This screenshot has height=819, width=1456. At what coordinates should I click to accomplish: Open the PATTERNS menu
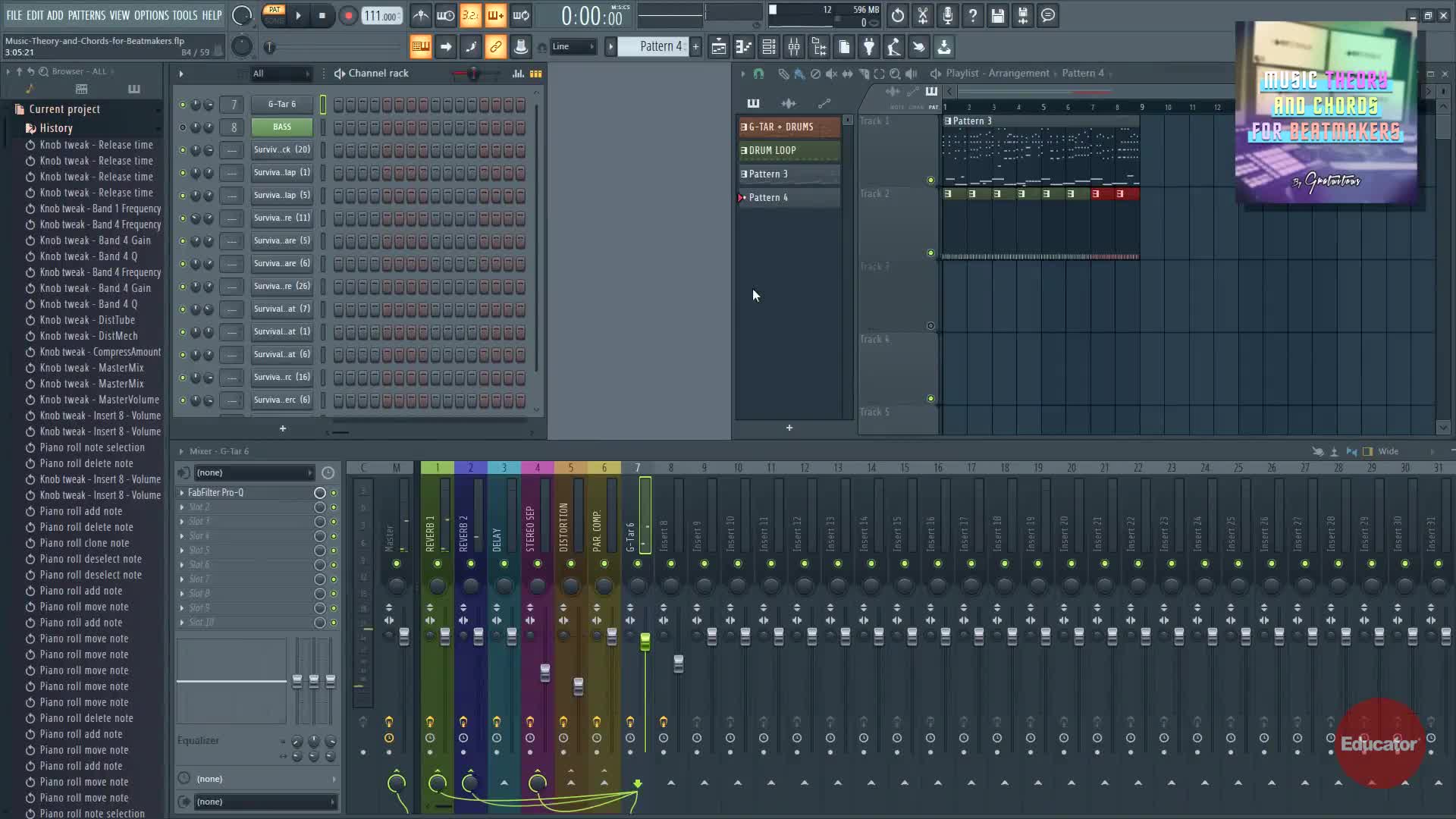[86, 15]
